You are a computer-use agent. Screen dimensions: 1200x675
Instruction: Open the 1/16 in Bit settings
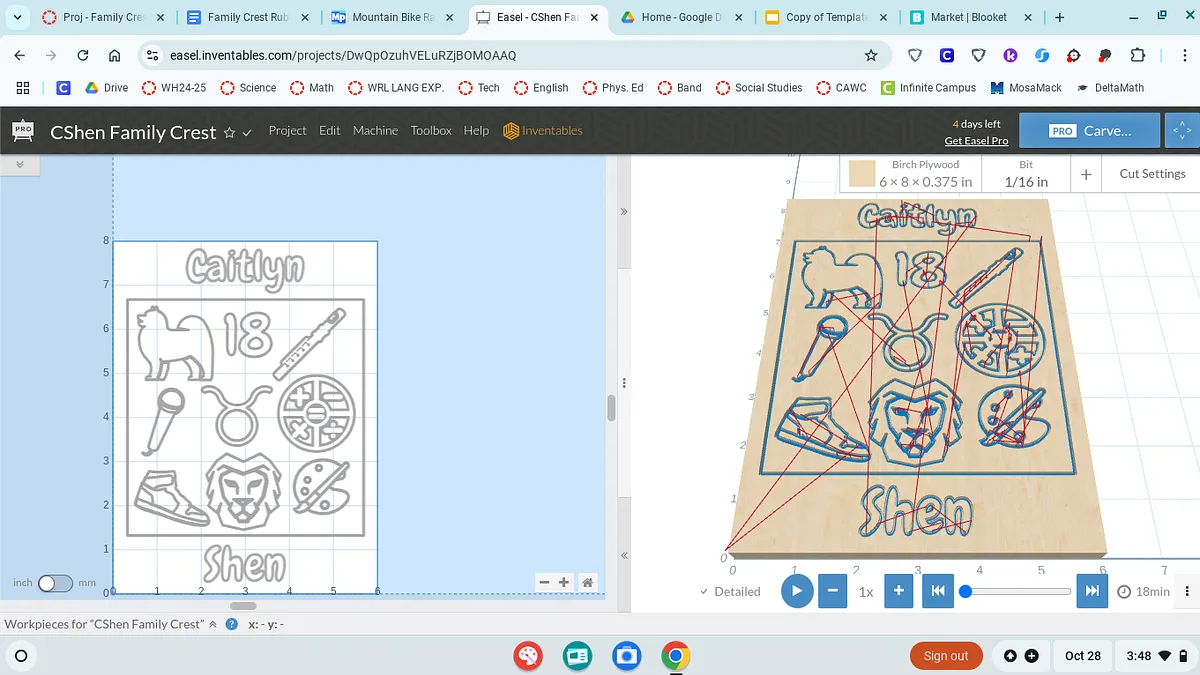(x=1026, y=173)
